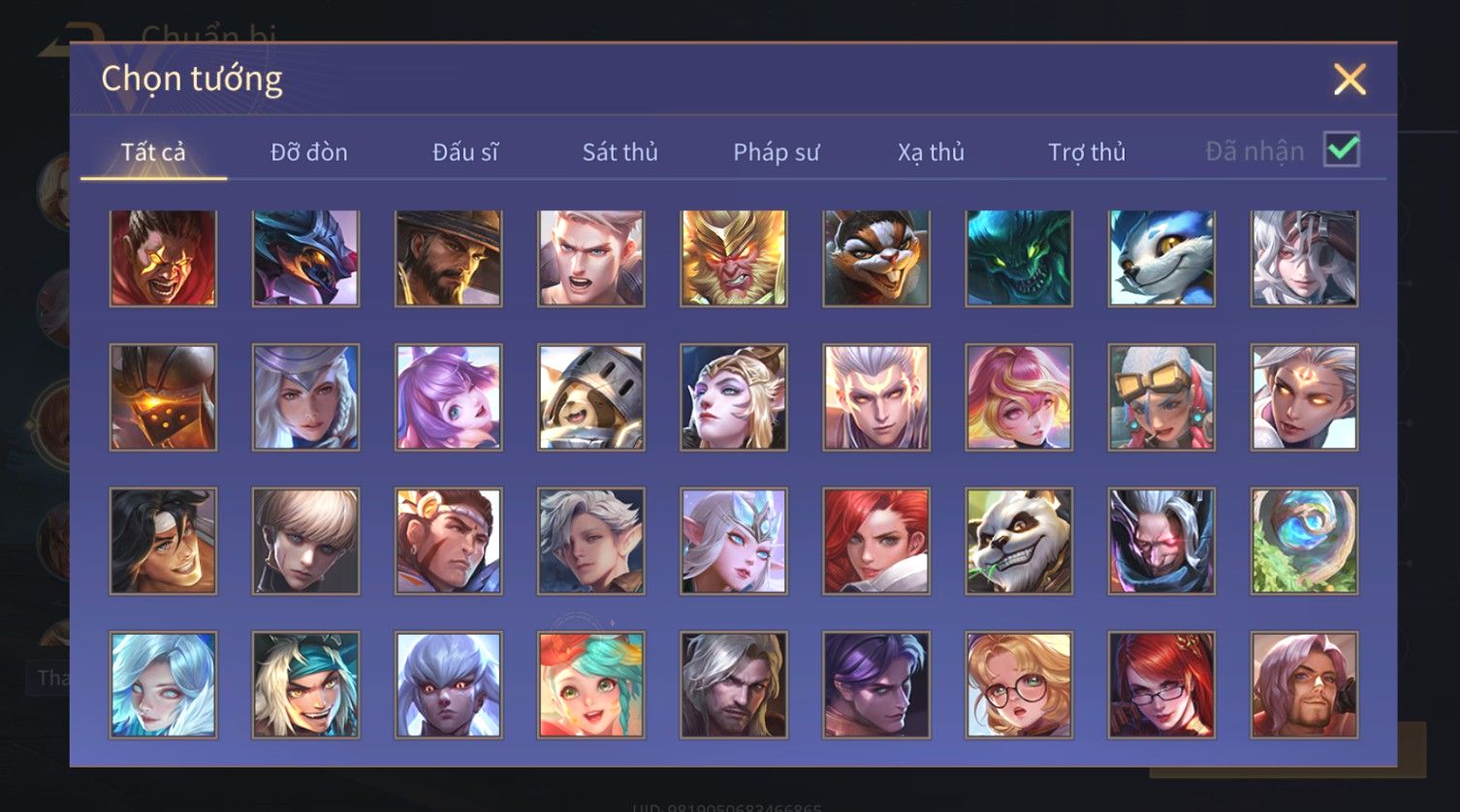Choose the green glowing monster hero

point(1019,258)
